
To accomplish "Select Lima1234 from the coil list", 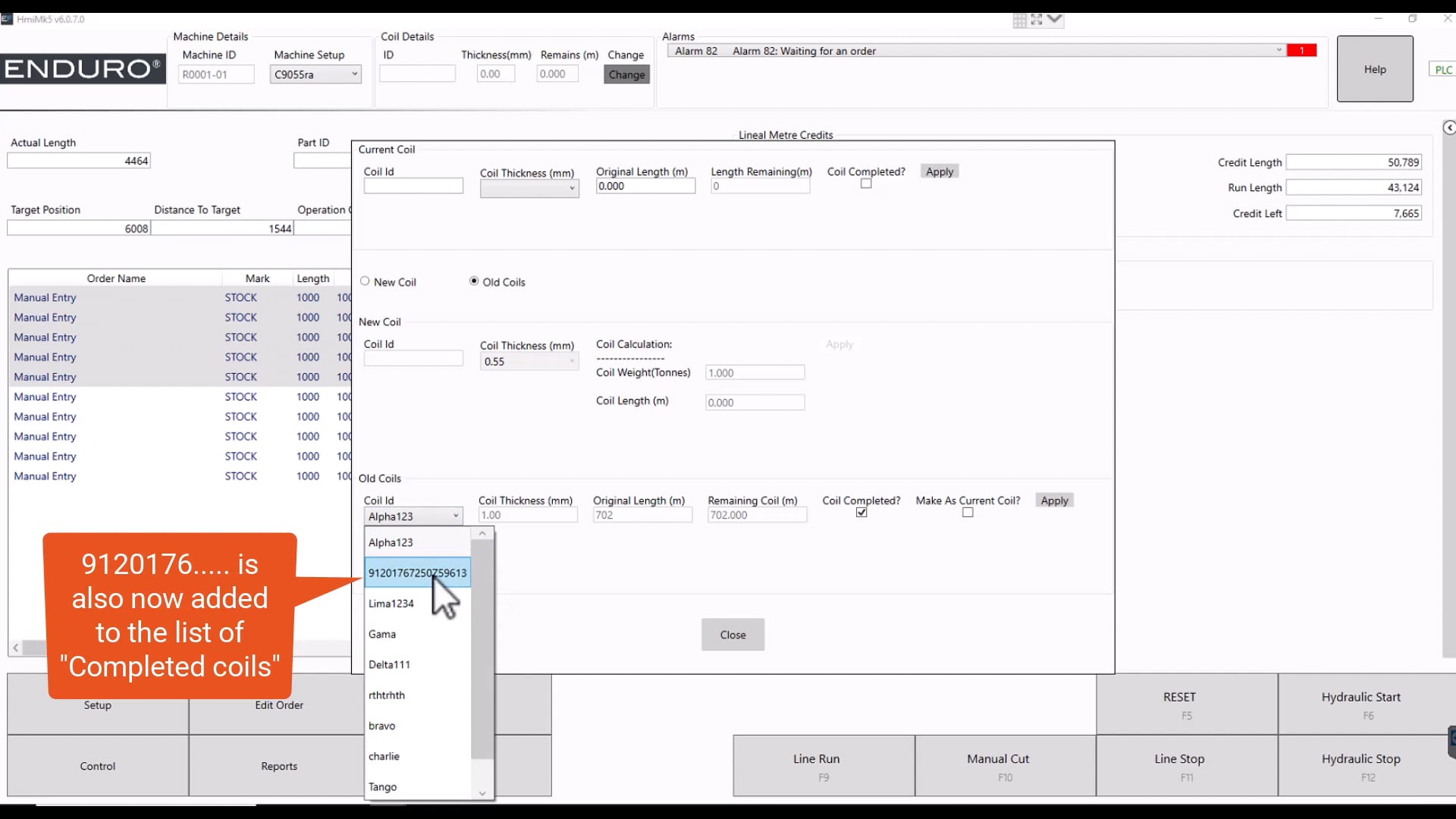I will pos(391,603).
